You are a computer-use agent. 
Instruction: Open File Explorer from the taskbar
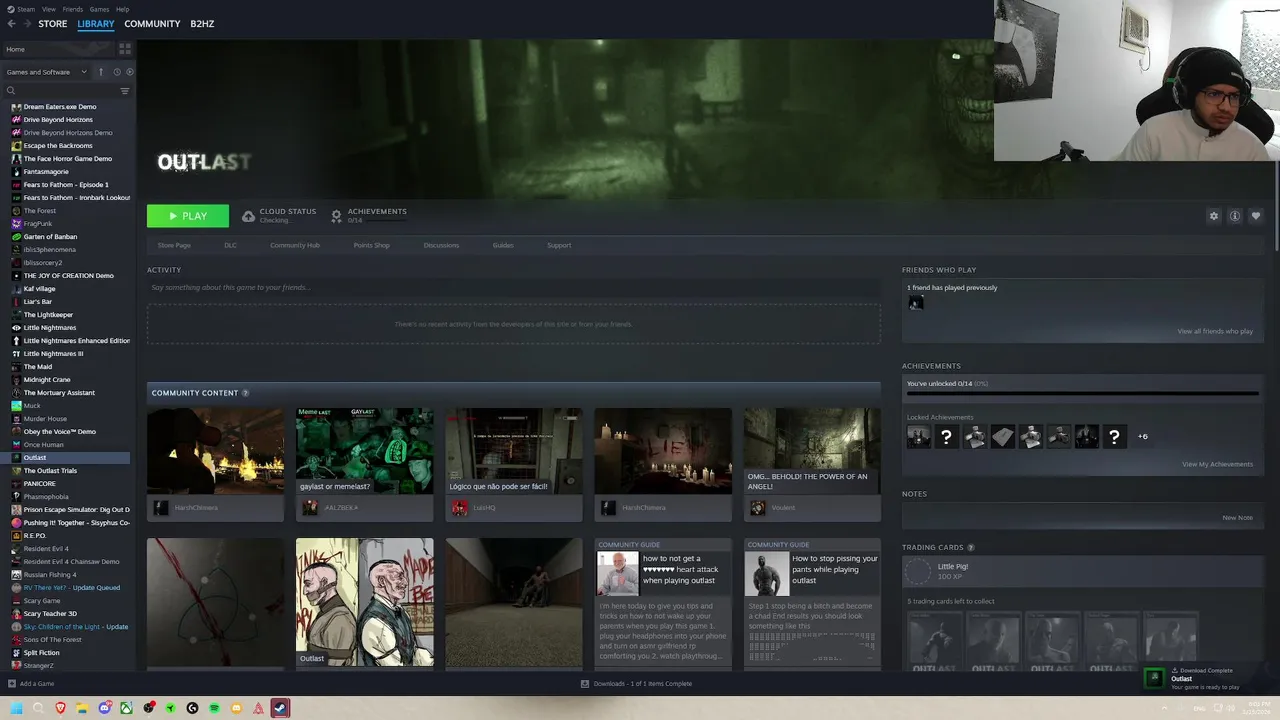click(x=82, y=708)
